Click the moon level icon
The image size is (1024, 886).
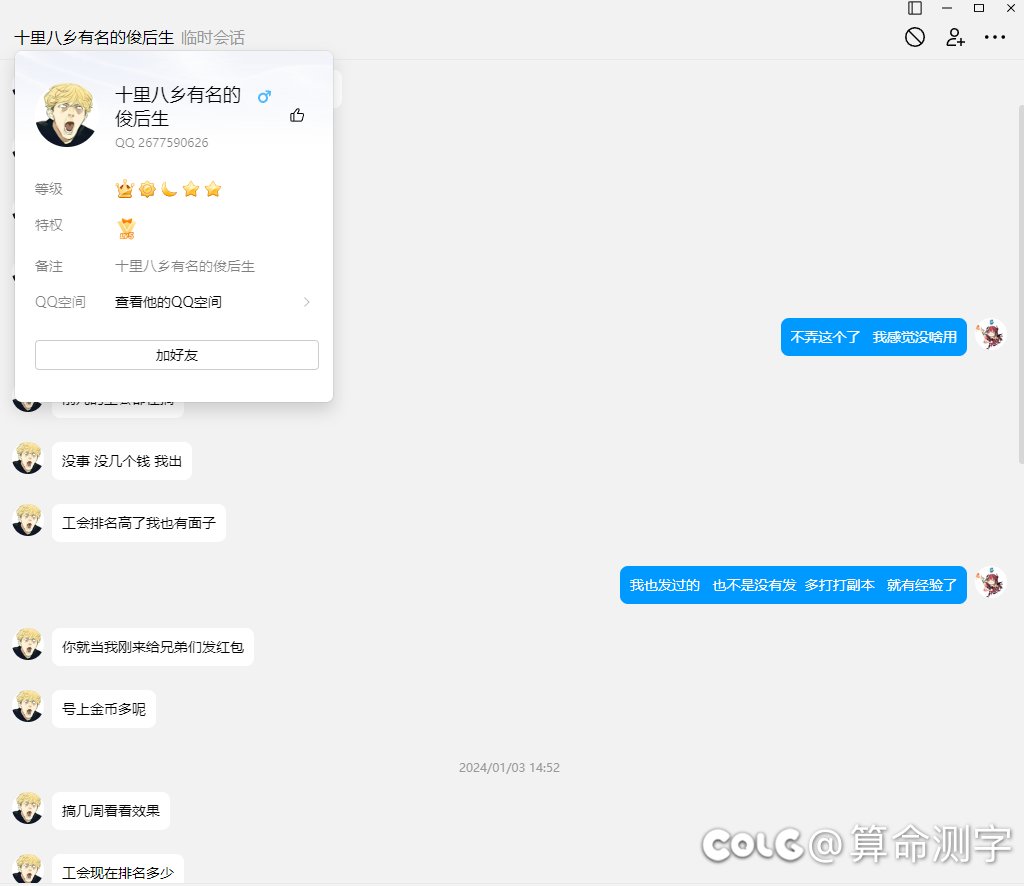coord(169,189)
